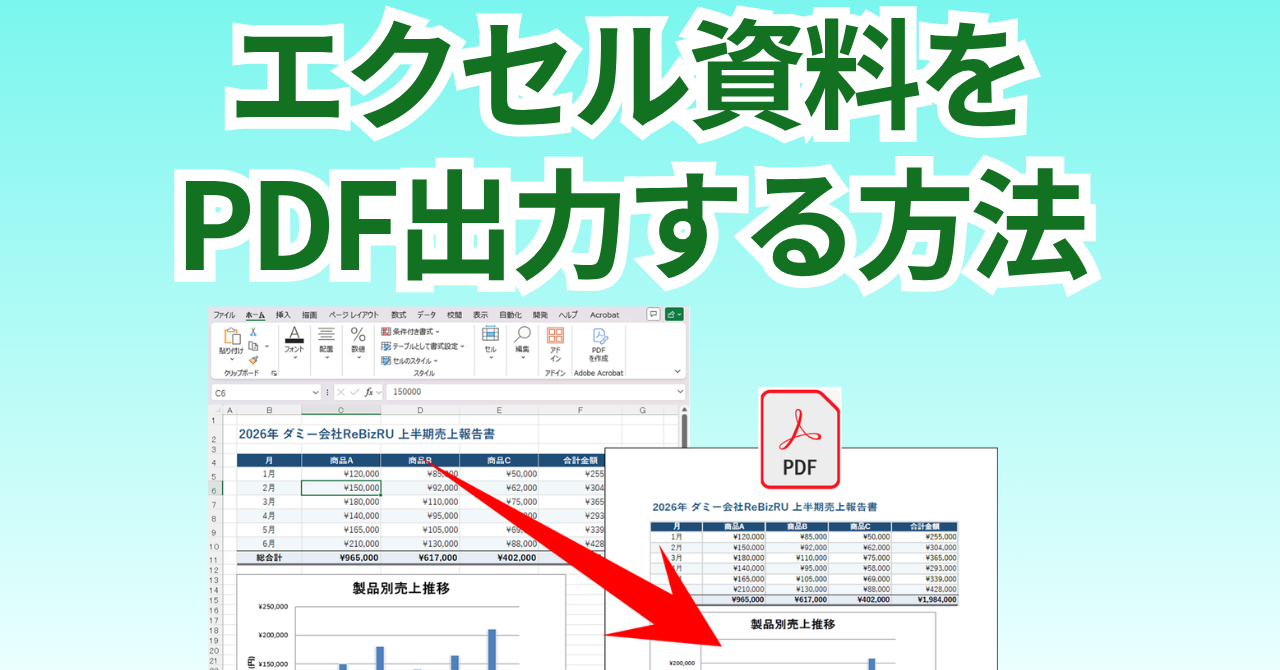Select the Copy icon in the clipboard group
The height and width of the screenshot is (670, 1280).
pos(253,346)
